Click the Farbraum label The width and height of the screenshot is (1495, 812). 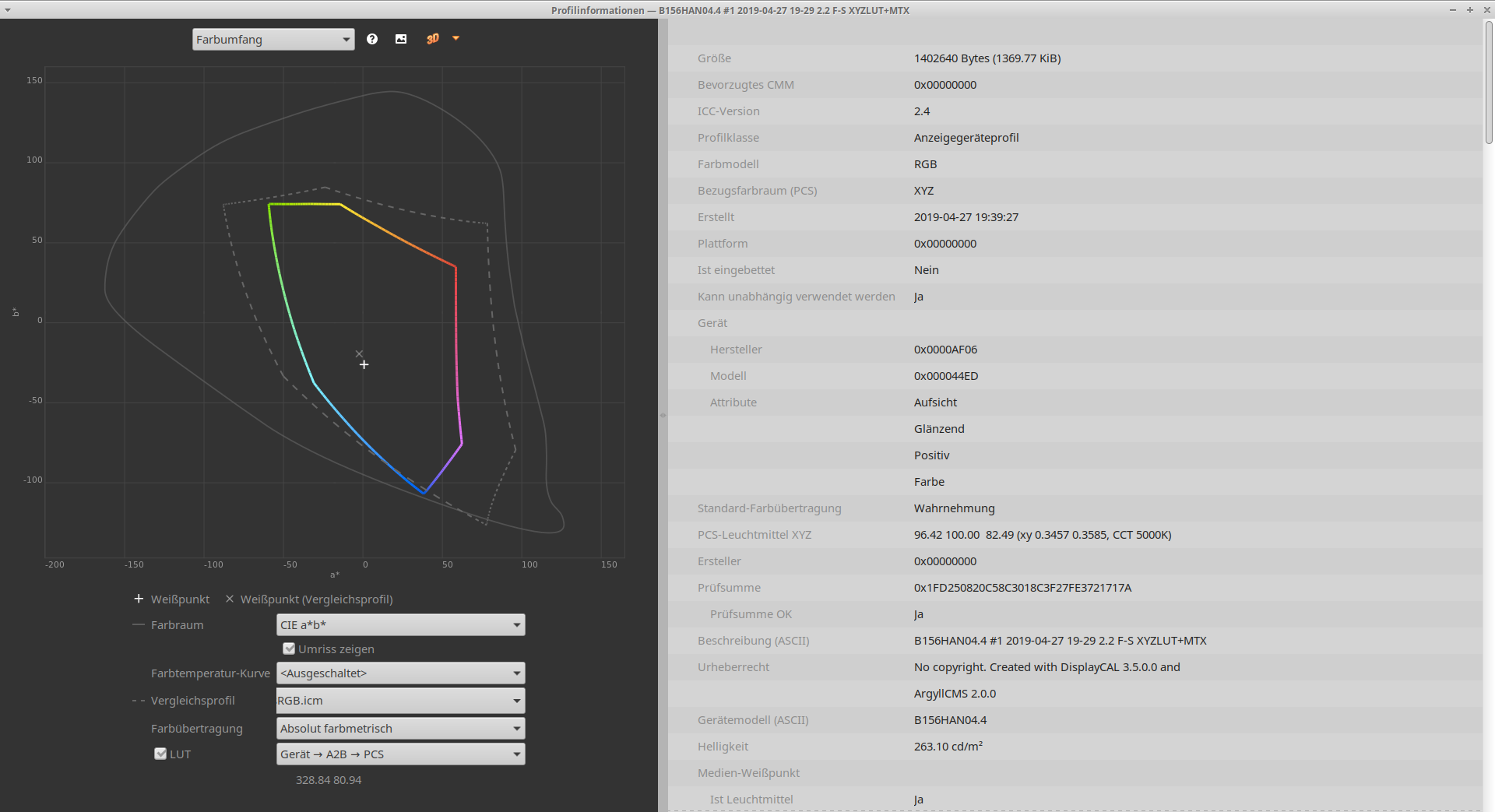pyautogui.click(x=177, y=625)
